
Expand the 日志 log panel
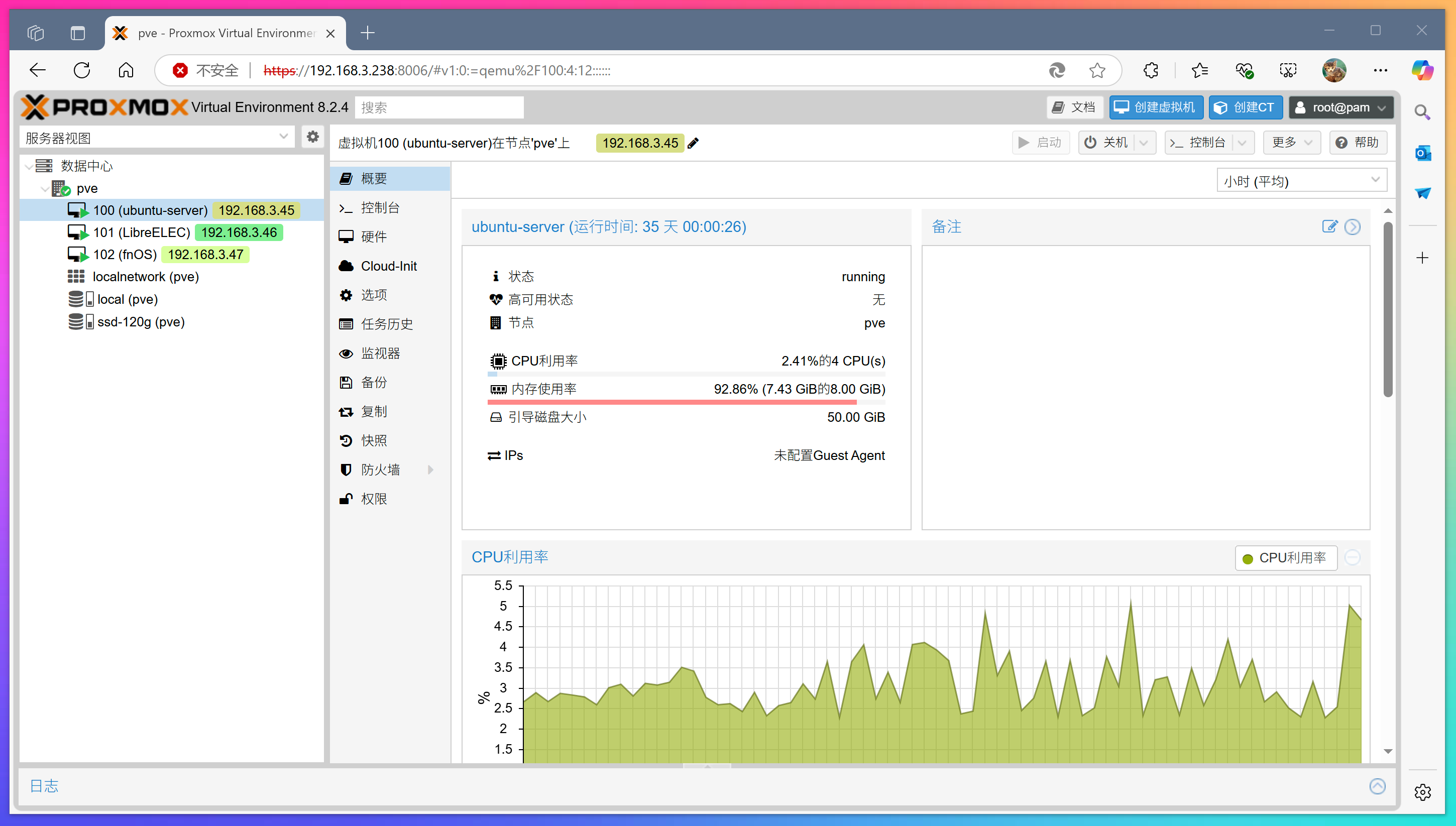pos(1377,786)
